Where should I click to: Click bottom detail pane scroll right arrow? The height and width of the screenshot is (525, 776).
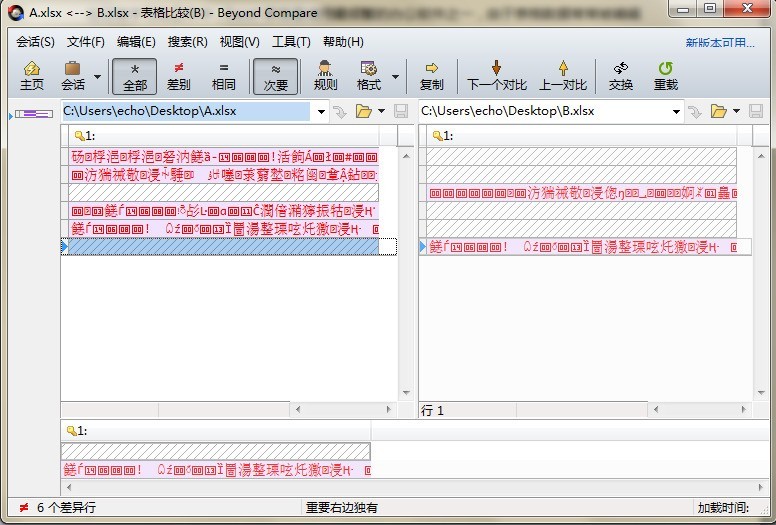[761, 487]
